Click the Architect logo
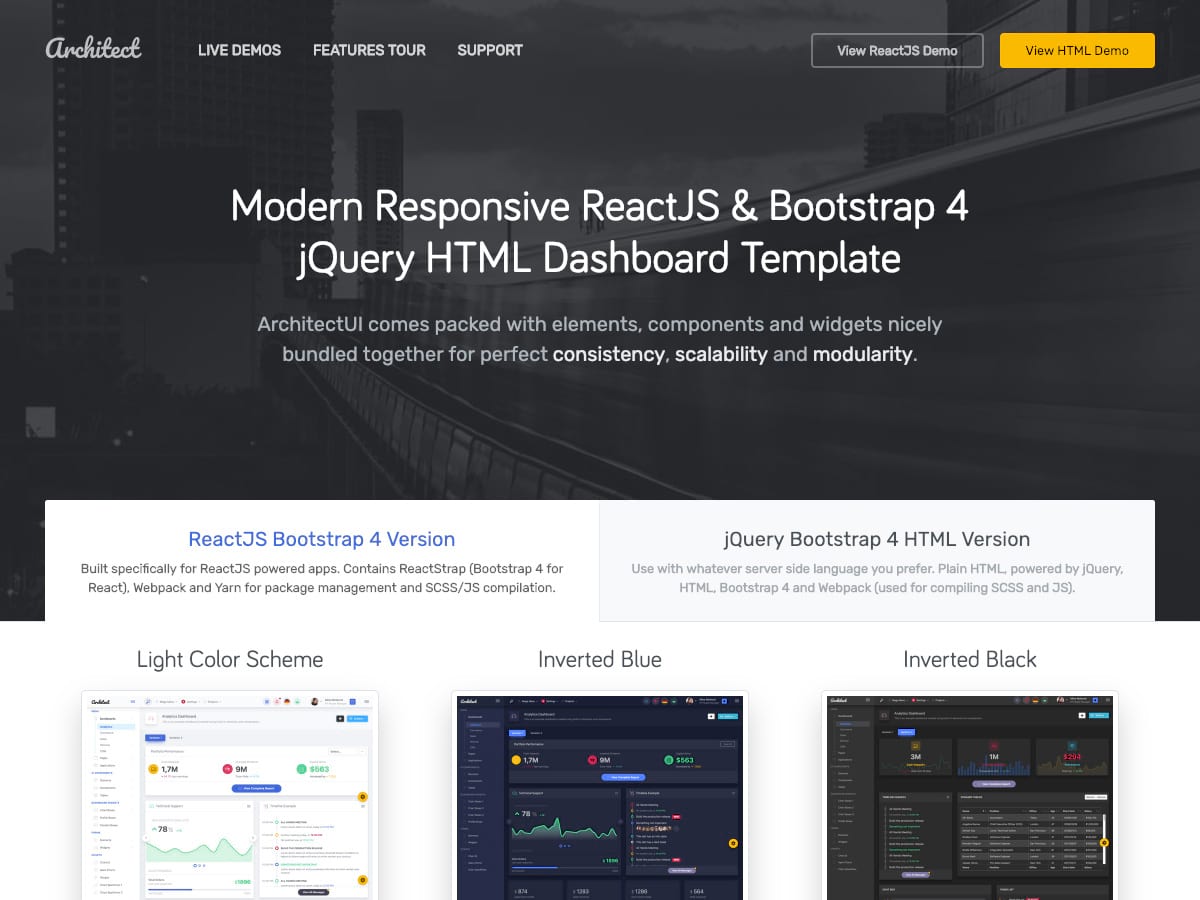The image size is (1200, 900). [94, 48]
